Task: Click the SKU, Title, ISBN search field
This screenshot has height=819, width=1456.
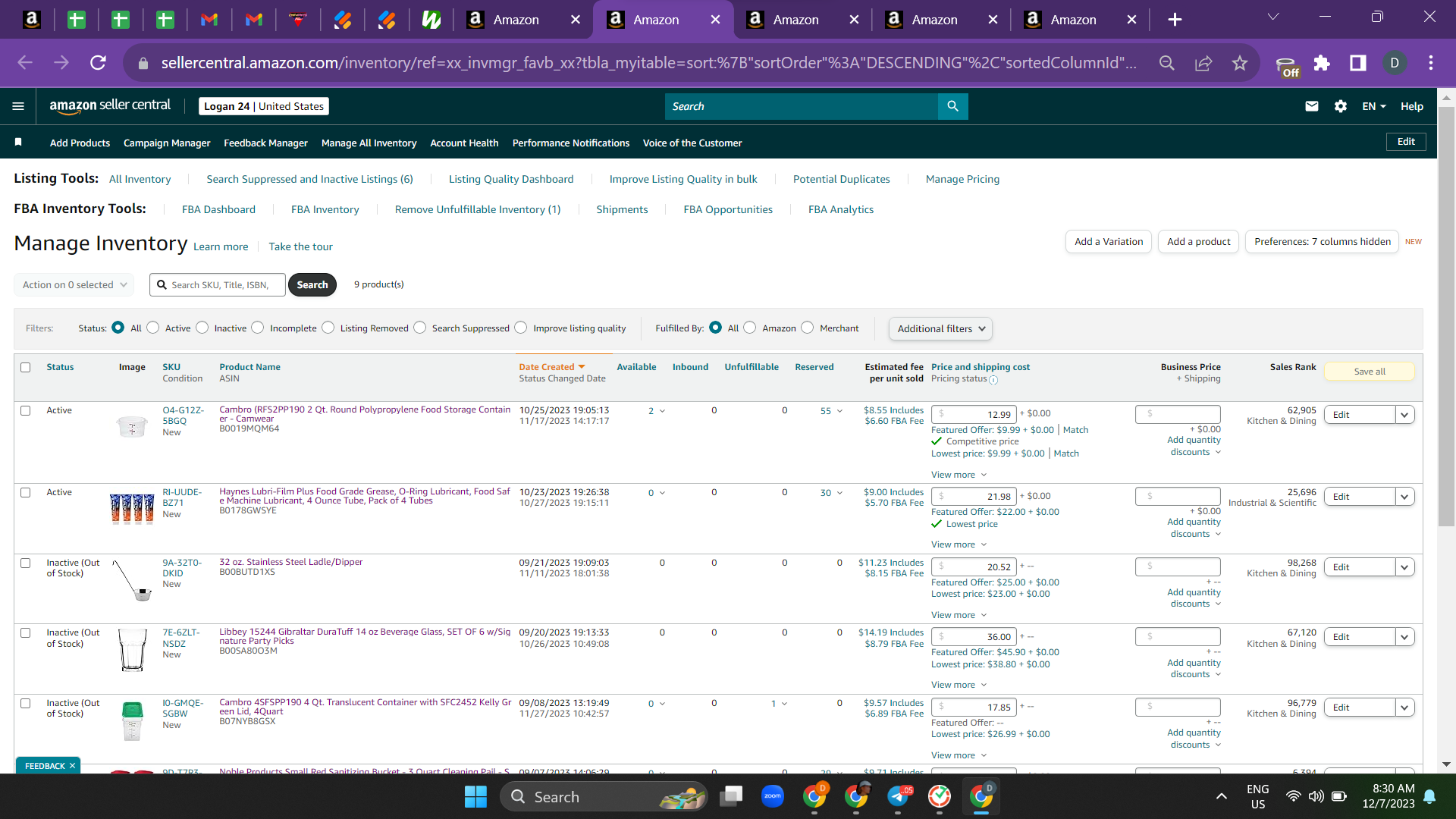Action: (218, 285)
